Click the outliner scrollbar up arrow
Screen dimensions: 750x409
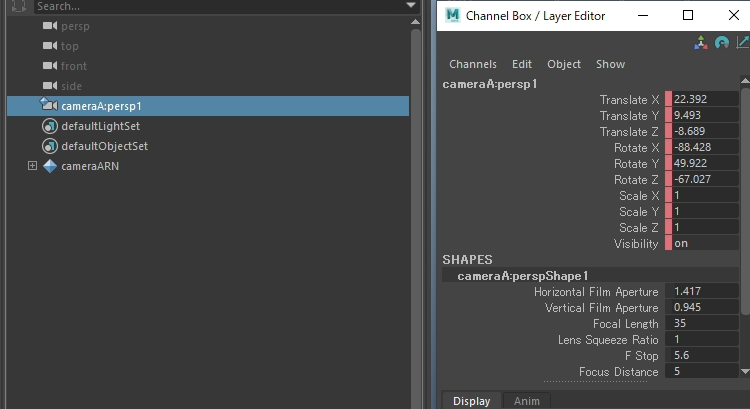[415, 22]
